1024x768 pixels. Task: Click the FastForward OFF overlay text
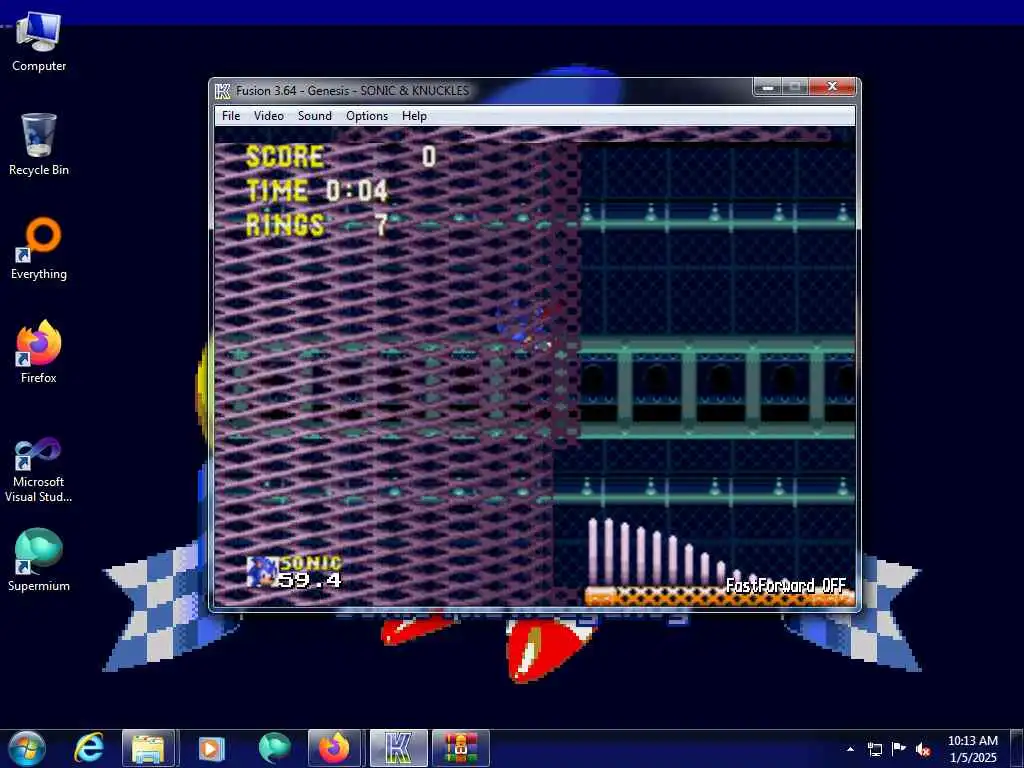point(786,585)
